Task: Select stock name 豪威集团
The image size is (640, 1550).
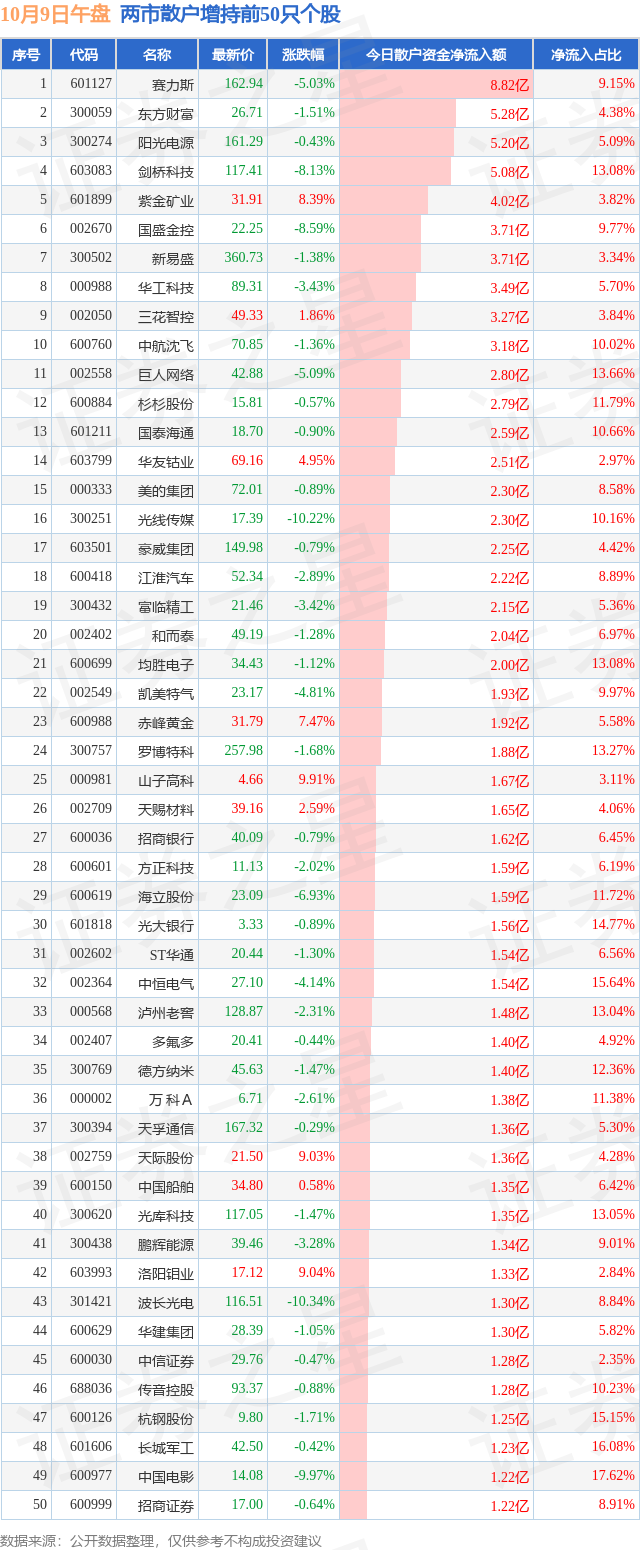Action: tap(166, 548)
